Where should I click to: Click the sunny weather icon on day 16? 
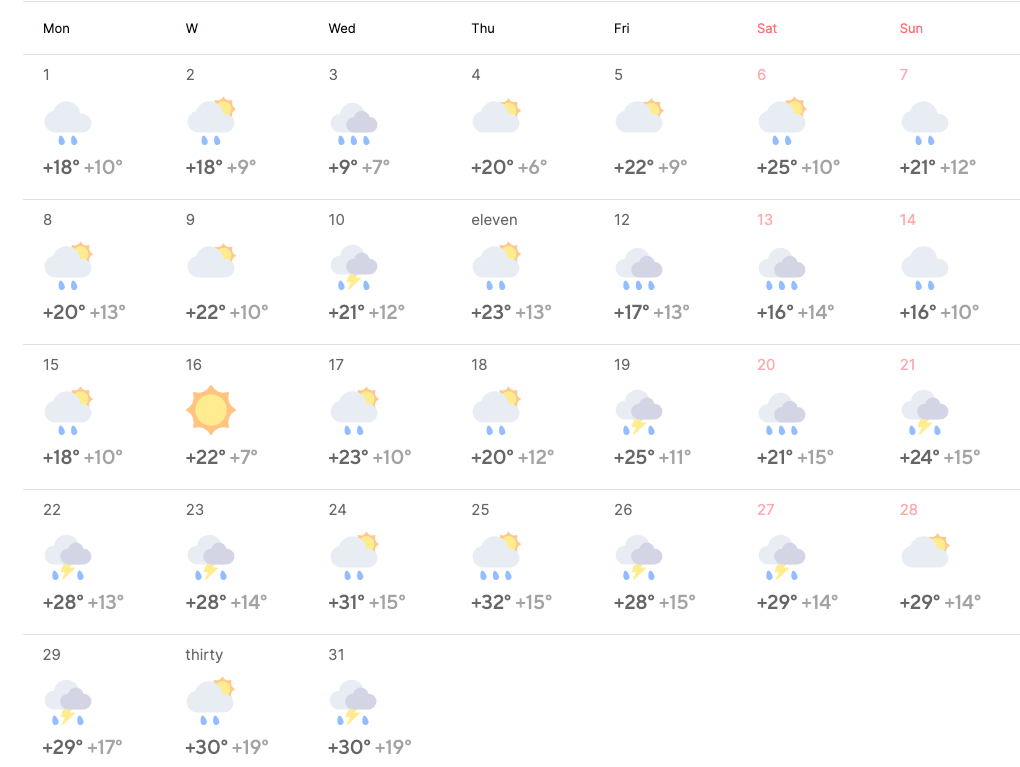click(210, 410)
